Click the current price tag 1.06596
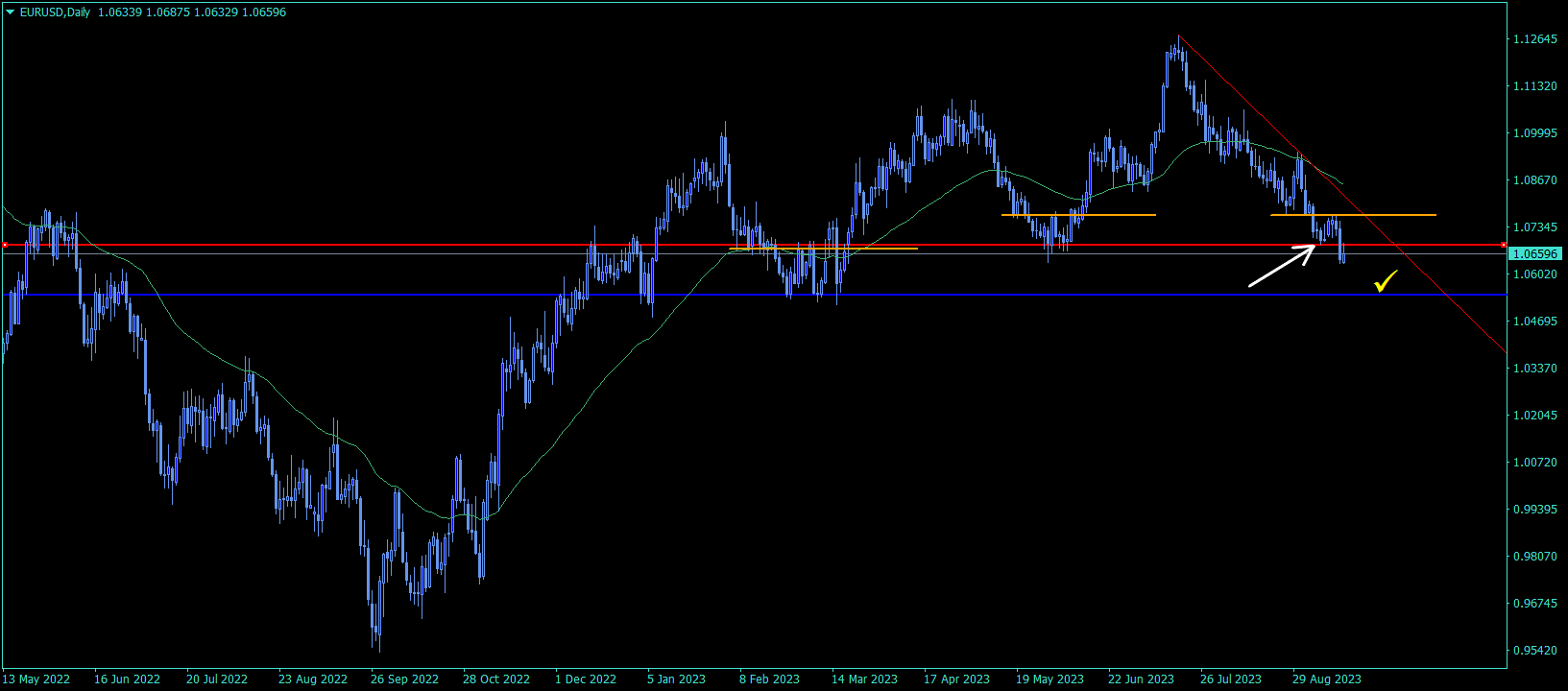 click(1536, 254)
